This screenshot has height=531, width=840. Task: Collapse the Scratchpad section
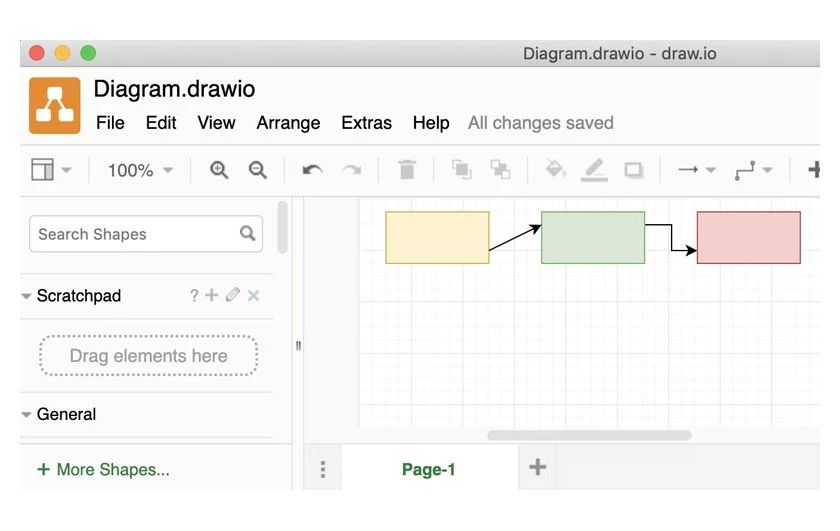click(x=26, y=296)
